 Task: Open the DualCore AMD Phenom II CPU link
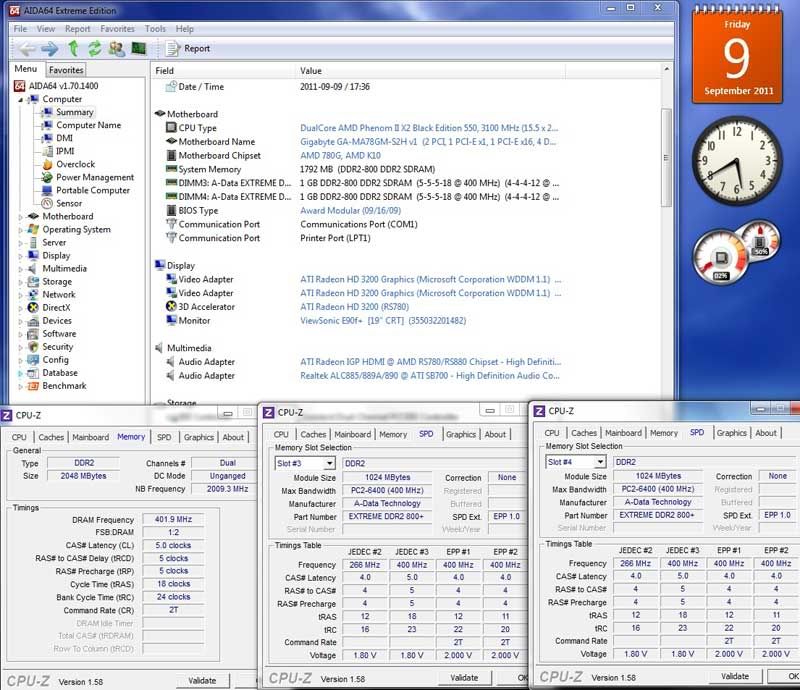click(x=429, y=128)
